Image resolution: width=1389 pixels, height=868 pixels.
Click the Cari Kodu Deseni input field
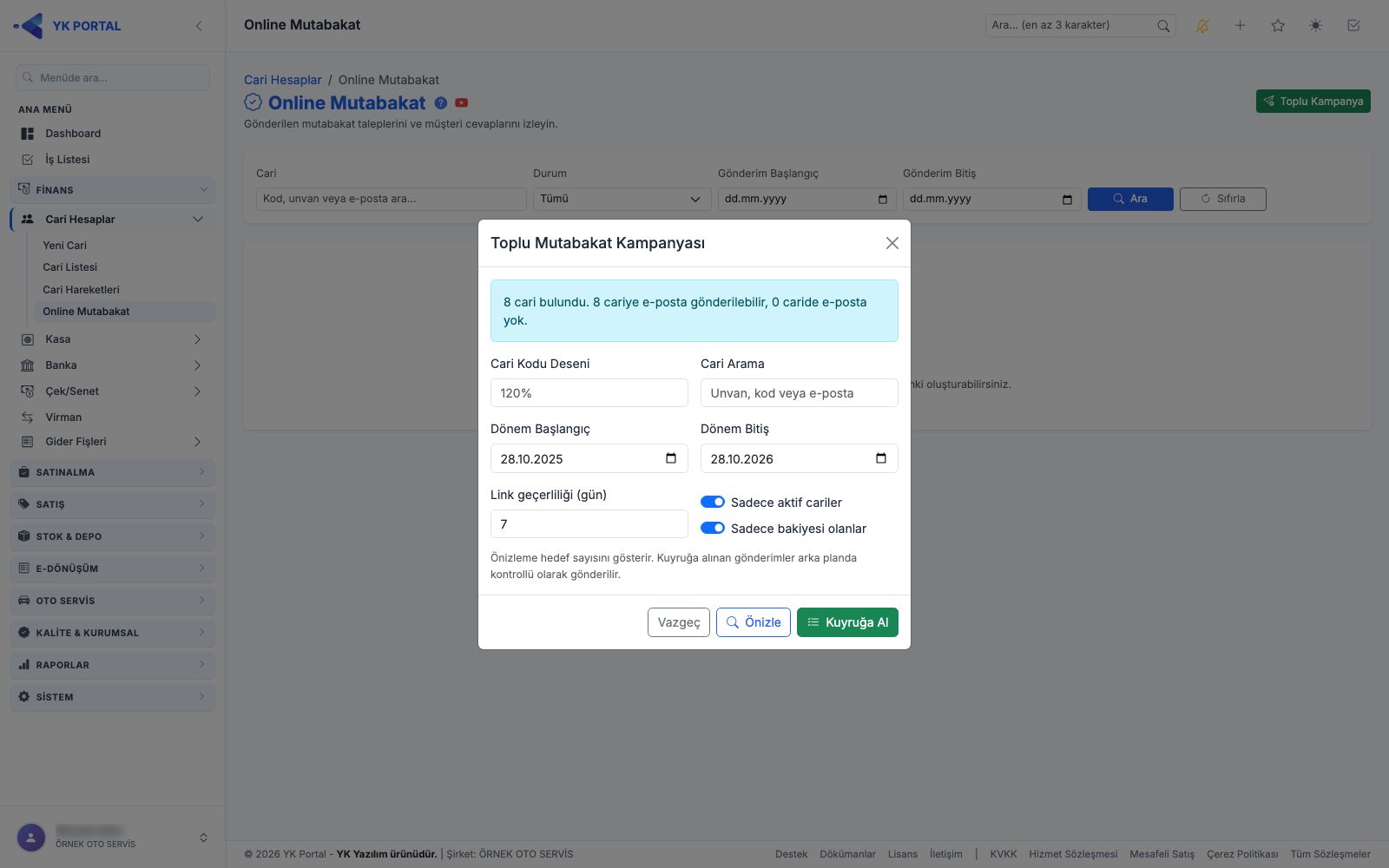(x=589, y=393)
